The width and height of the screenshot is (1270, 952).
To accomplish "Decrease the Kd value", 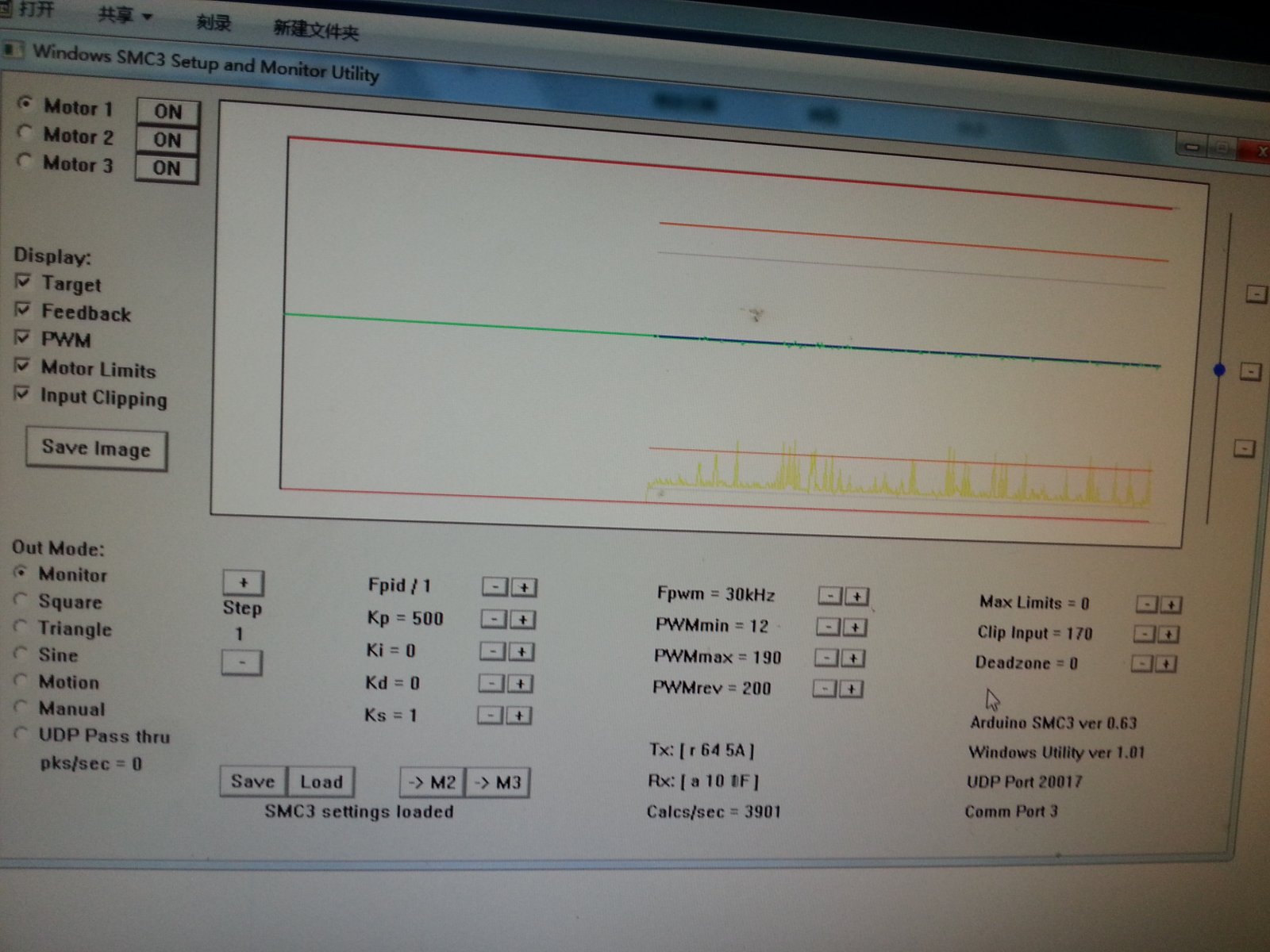I will (x=492, y=683).
